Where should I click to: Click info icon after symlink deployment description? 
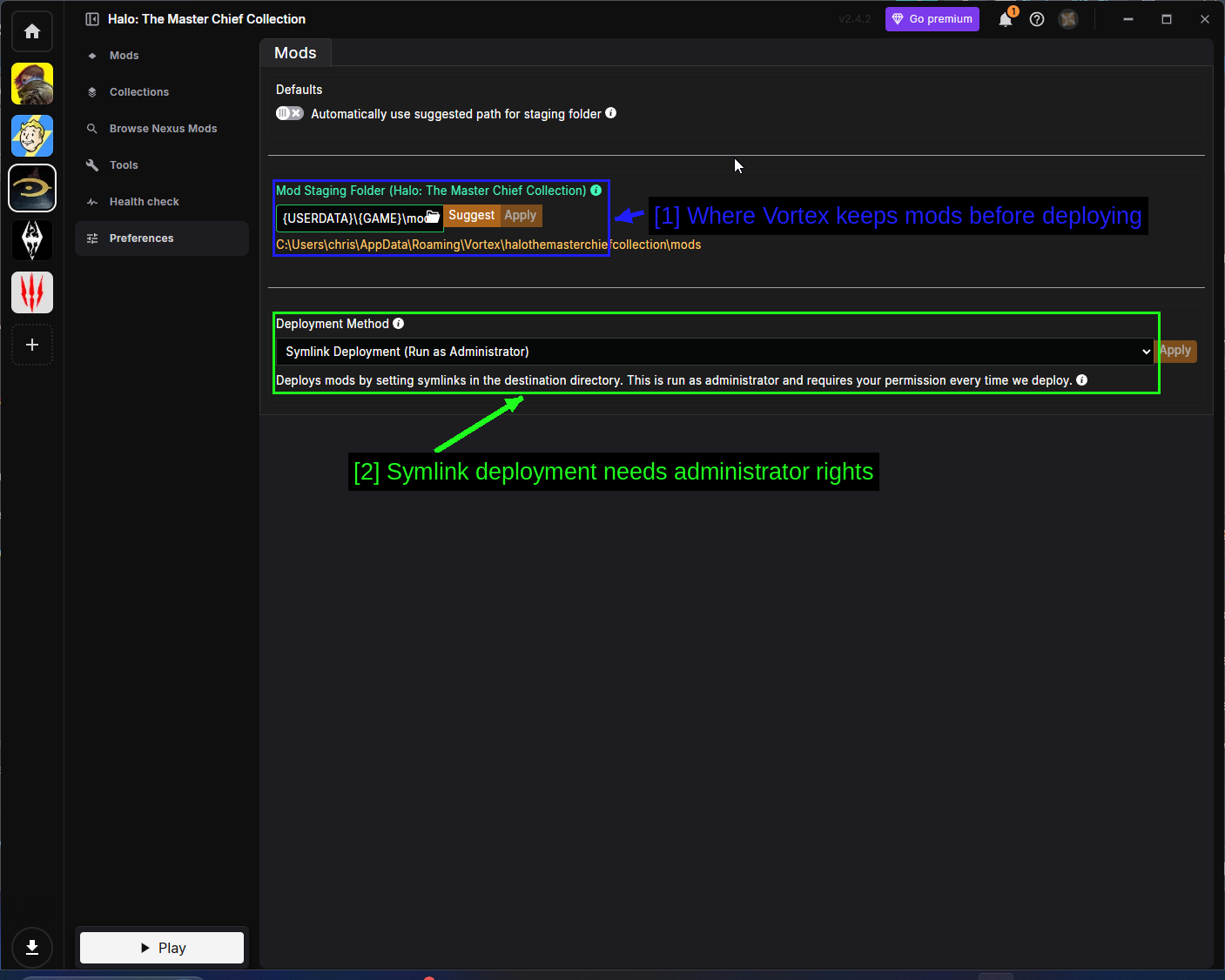coord(1082,379)
